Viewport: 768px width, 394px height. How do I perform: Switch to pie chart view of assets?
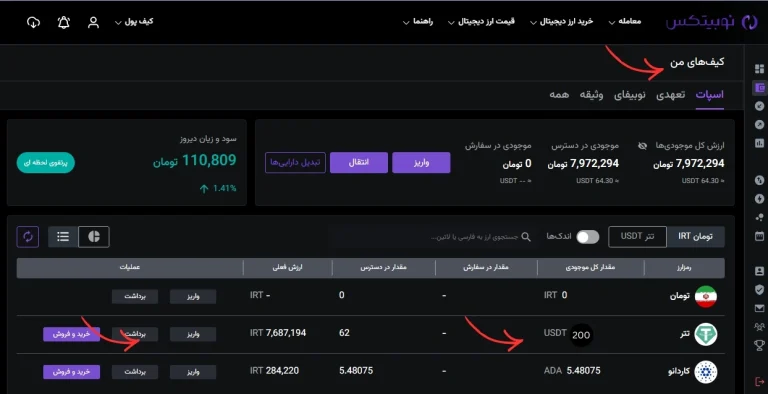coord(94,237)
